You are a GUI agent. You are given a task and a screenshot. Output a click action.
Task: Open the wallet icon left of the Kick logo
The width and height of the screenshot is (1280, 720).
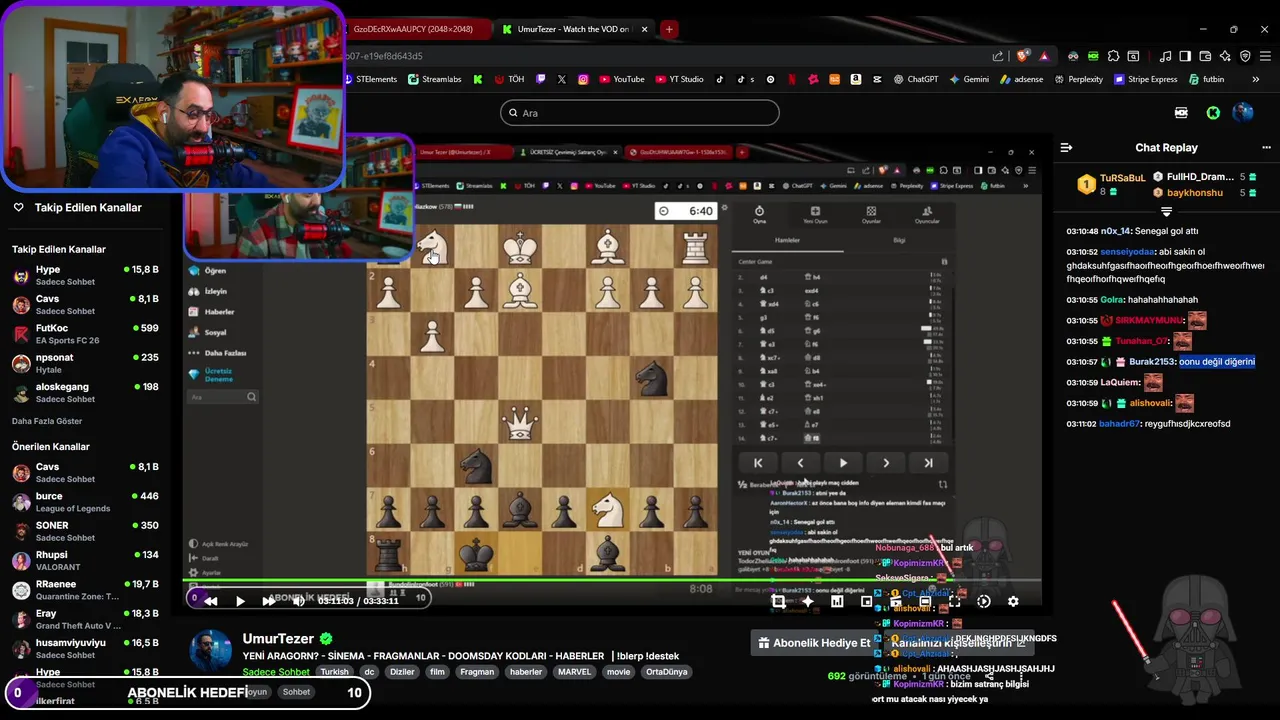click(1182, 113)
